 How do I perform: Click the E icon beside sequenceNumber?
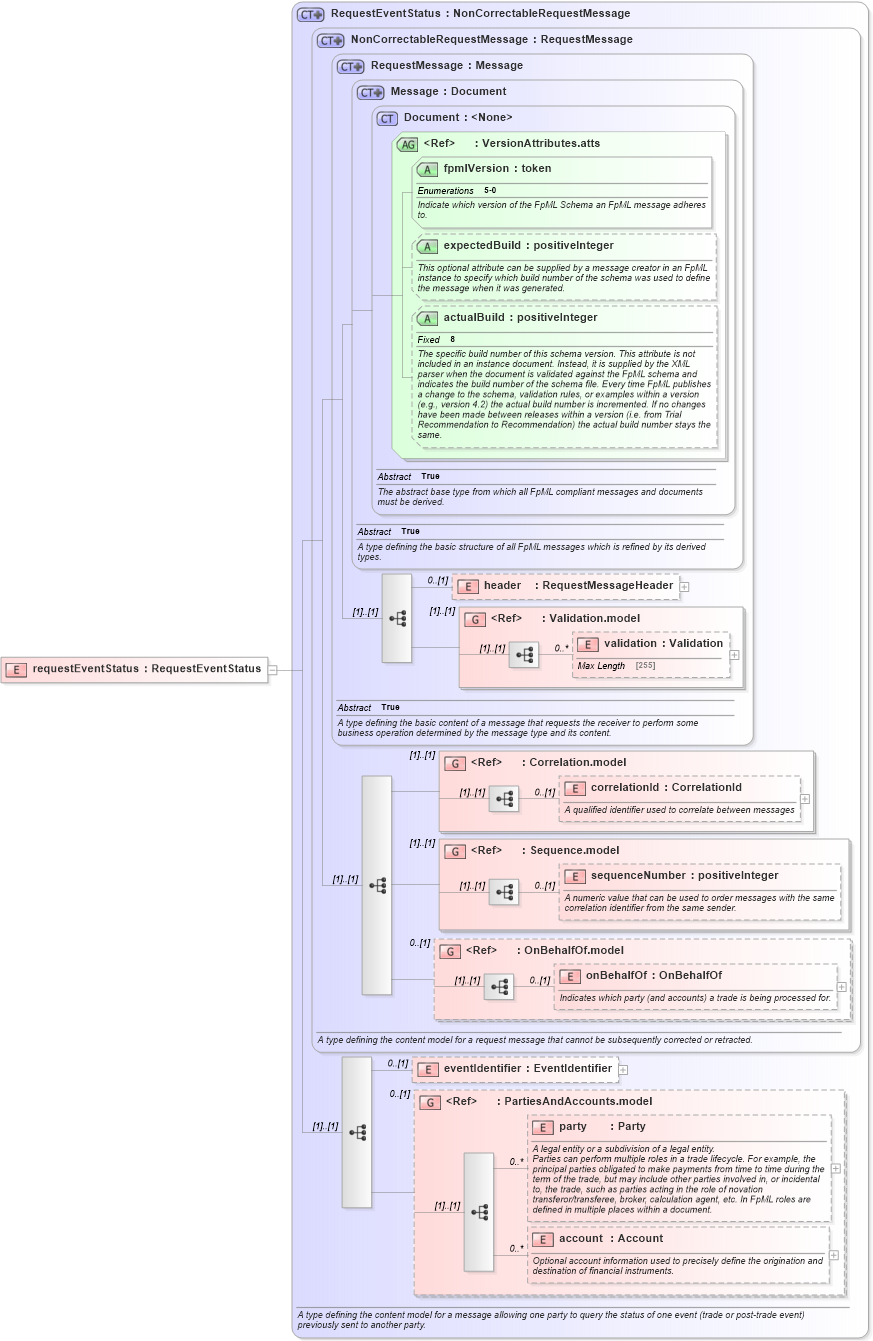click(x=574, y=876)
